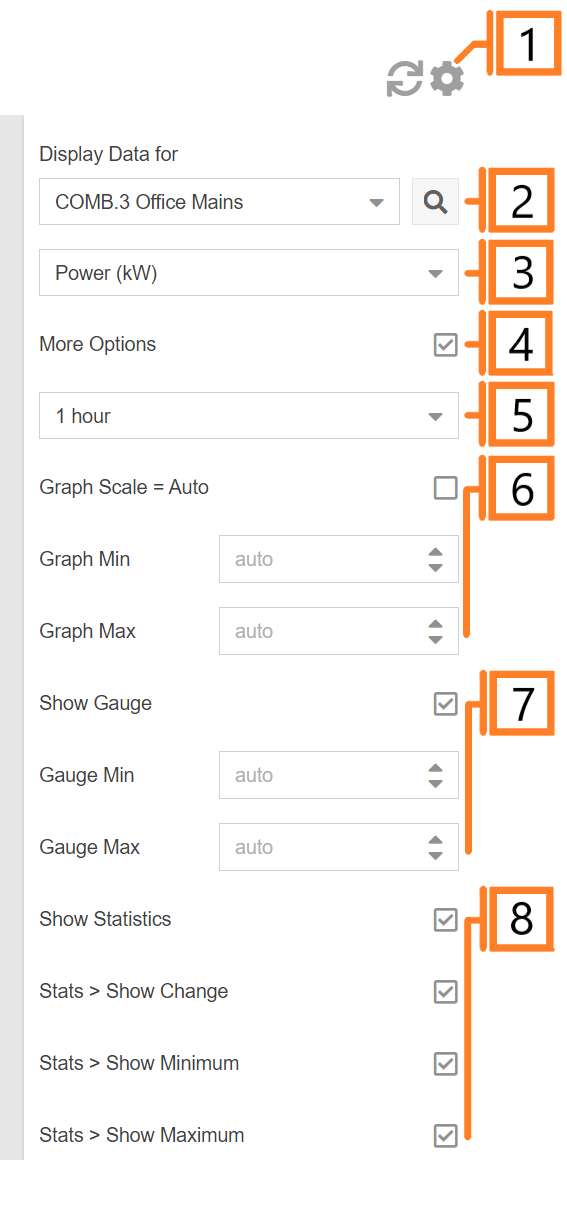The height and width of the screenshot is (1226, 567).
Task: Click the Graph Max input field
Action: click(339, 631)
